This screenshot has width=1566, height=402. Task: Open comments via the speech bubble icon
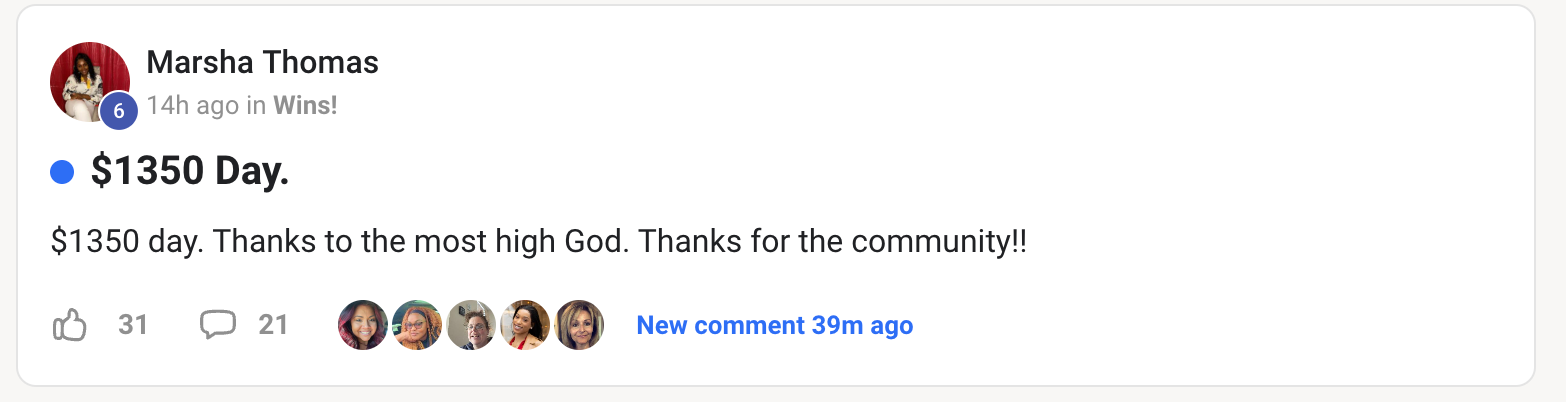point(218,325)
